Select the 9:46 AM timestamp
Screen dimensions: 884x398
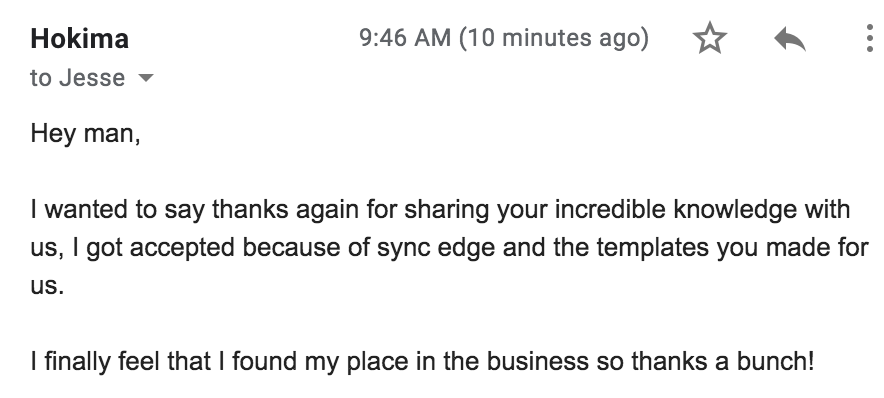[405, 38]
